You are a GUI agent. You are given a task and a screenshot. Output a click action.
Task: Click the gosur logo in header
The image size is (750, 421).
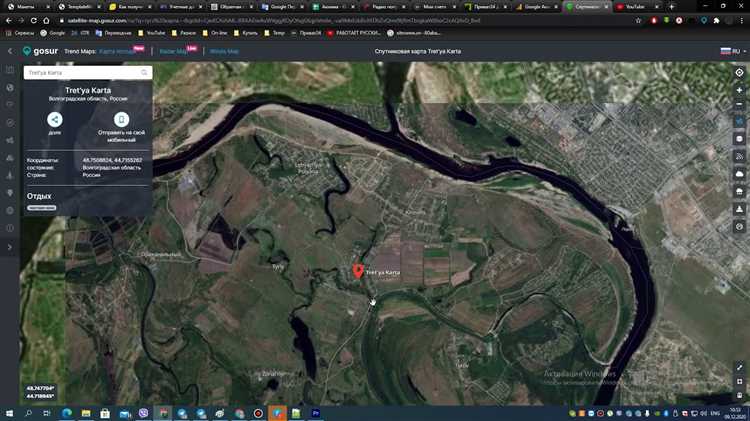(x=40, y=51)
